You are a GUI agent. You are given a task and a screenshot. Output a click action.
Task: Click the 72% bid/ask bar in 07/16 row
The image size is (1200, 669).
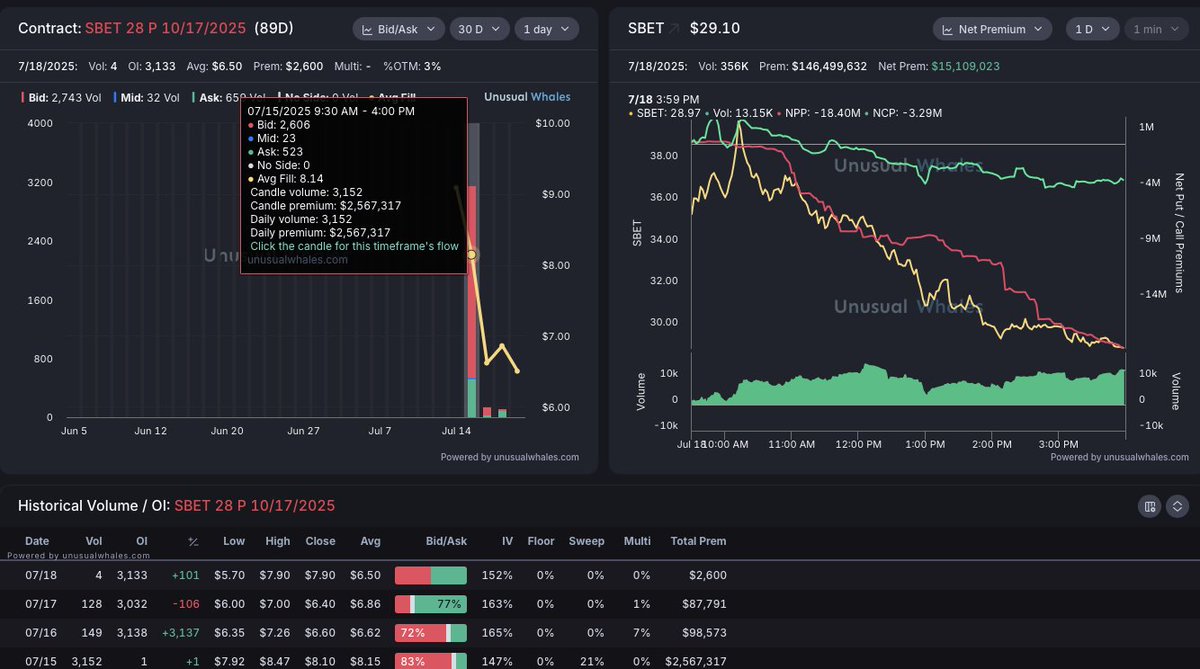[431, 633]
